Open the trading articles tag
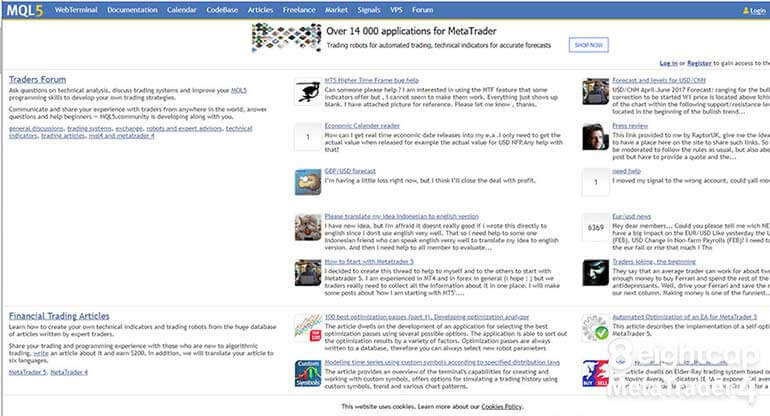 [63, 136]
